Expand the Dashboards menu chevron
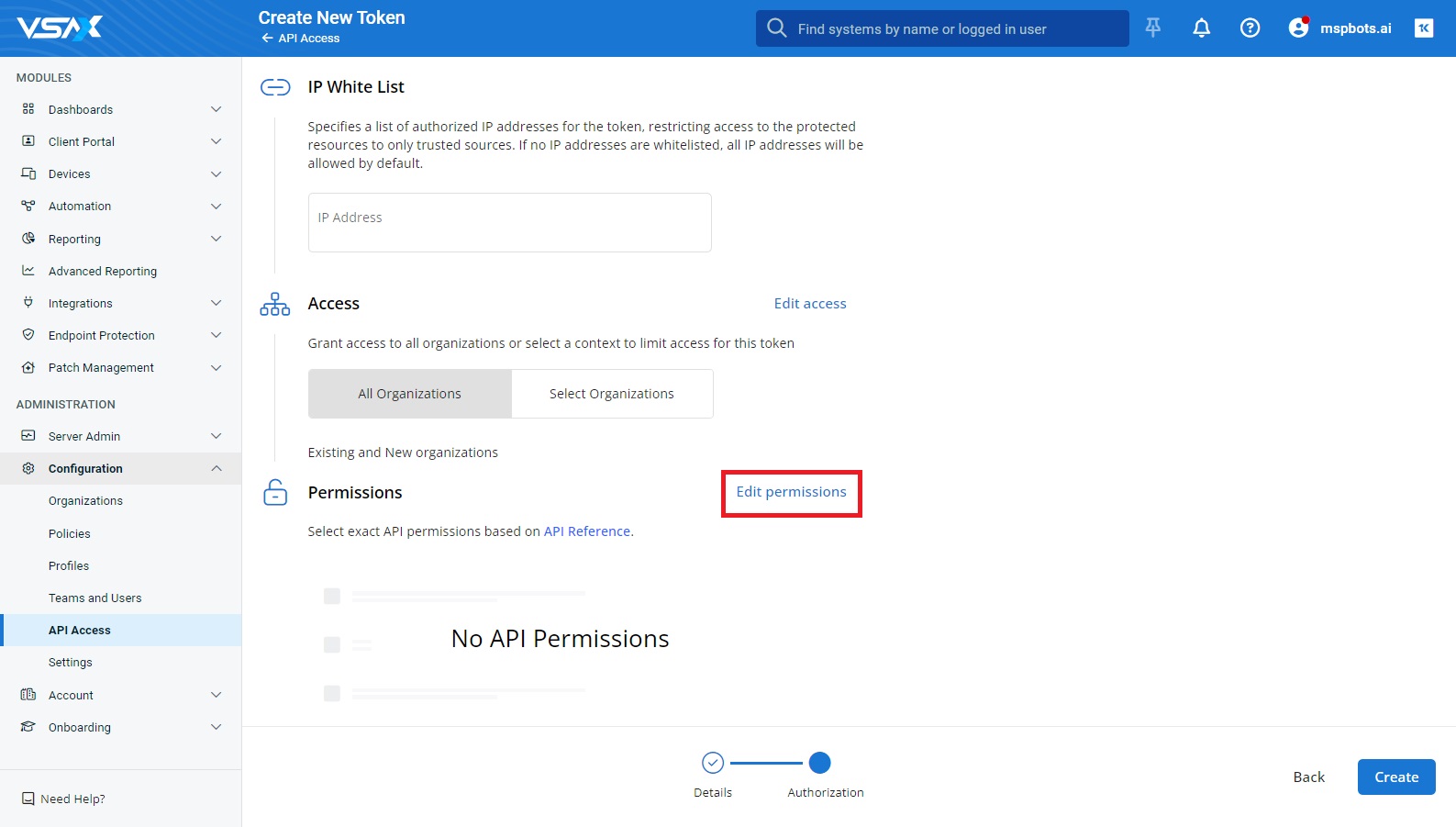 click(217, 109)
